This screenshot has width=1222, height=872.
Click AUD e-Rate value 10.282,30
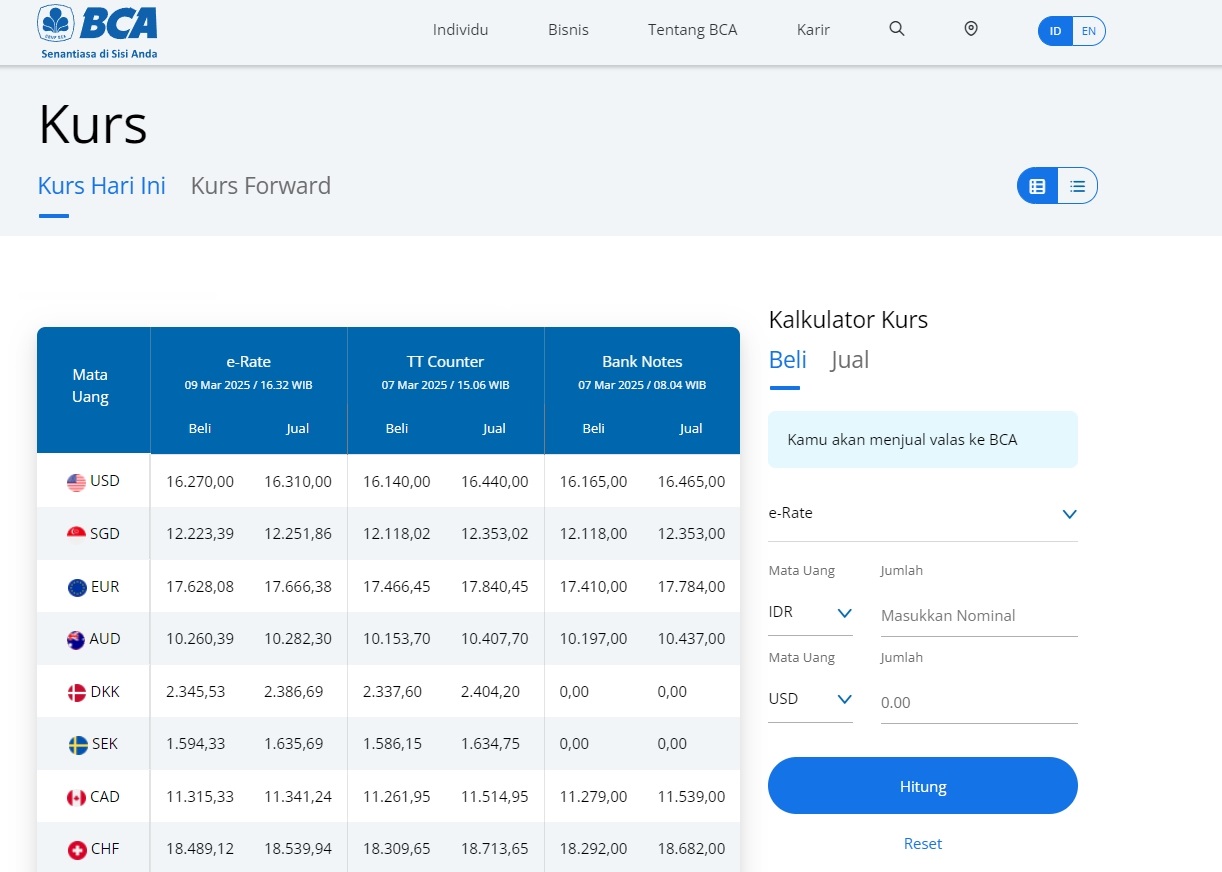[298, 639]
